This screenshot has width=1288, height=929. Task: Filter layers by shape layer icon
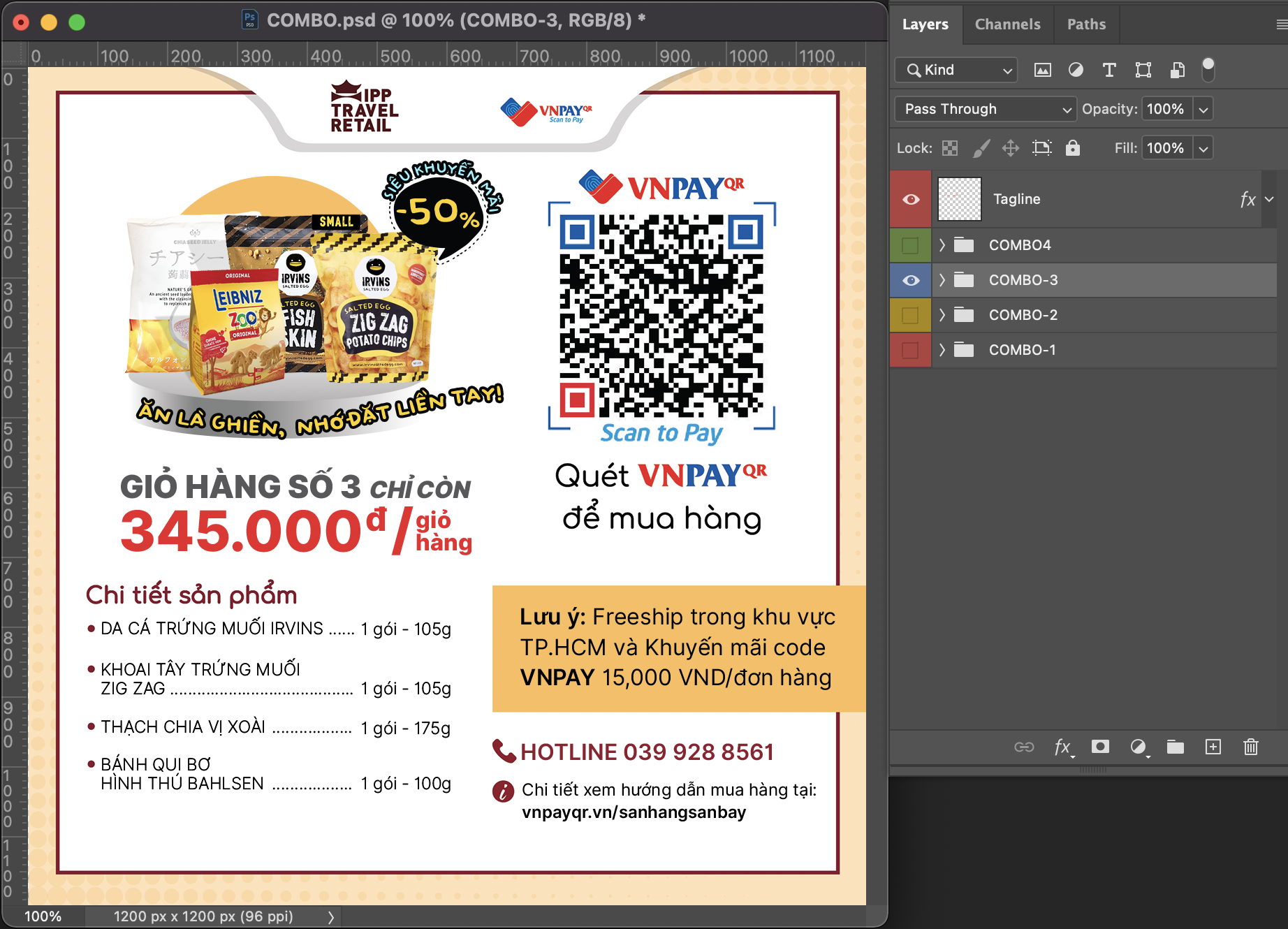(x=1143, y=70)
